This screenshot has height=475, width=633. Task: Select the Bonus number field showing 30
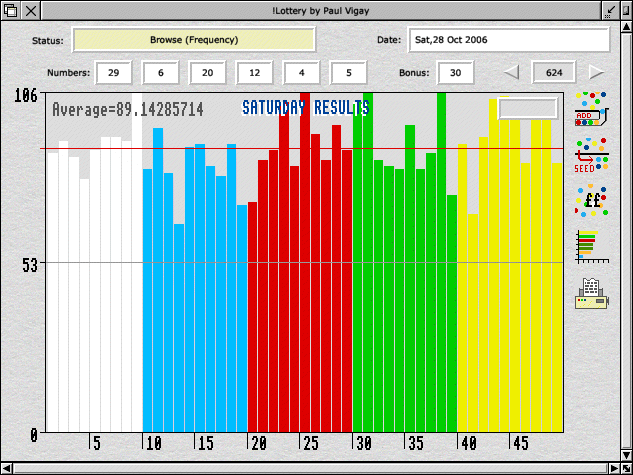point(455,72)
